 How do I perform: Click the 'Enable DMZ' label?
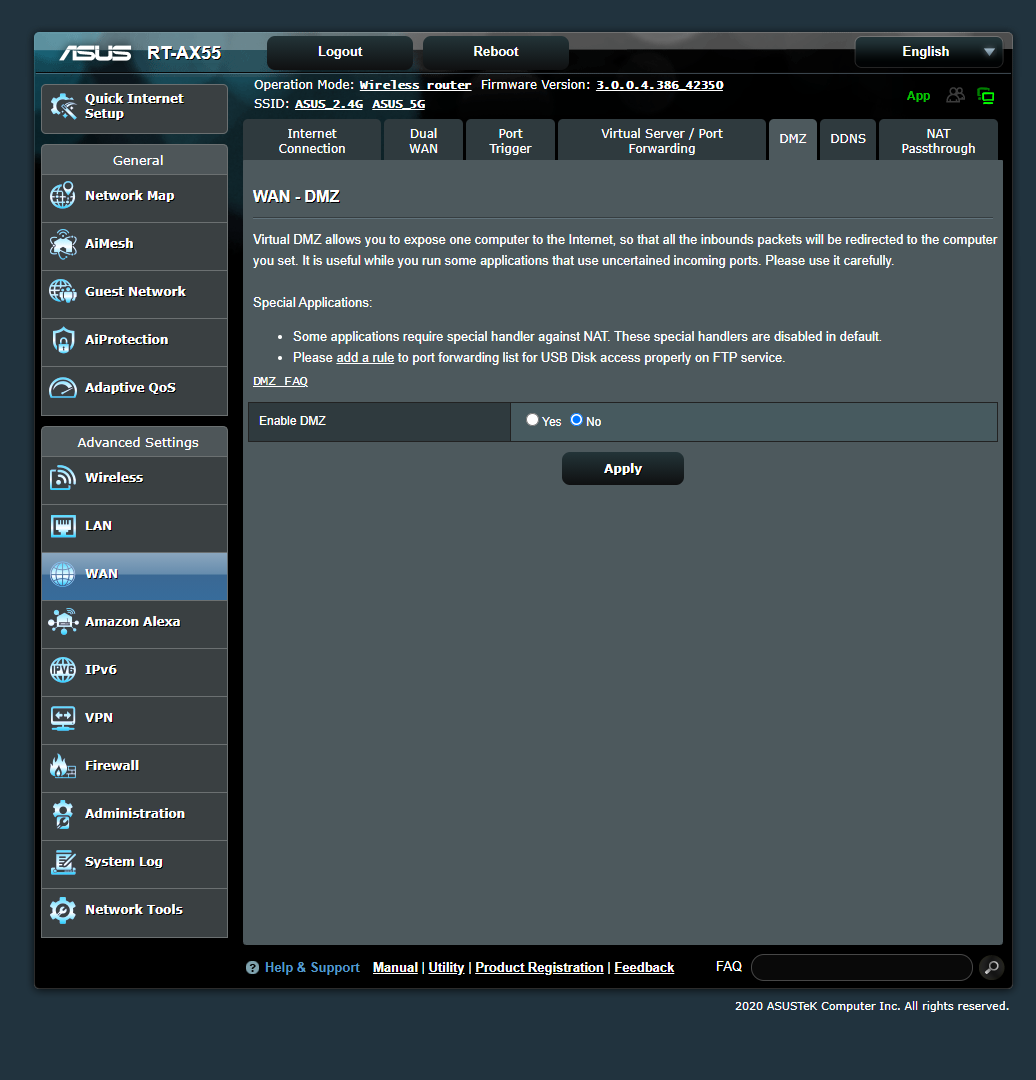293,421
